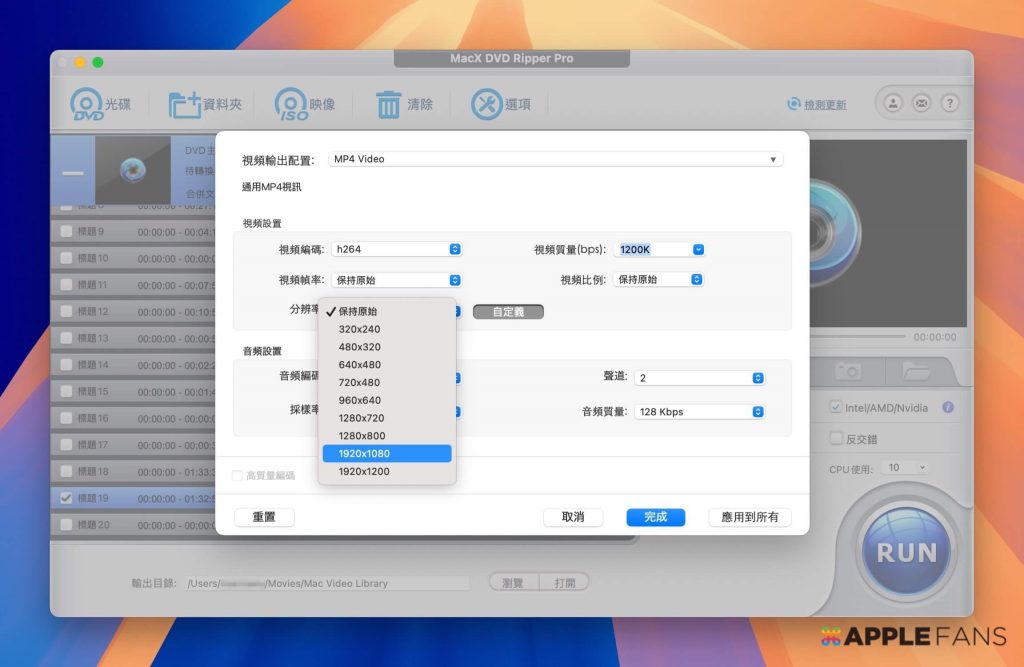
Task: Click the 完成 done button
Action: 655,517
